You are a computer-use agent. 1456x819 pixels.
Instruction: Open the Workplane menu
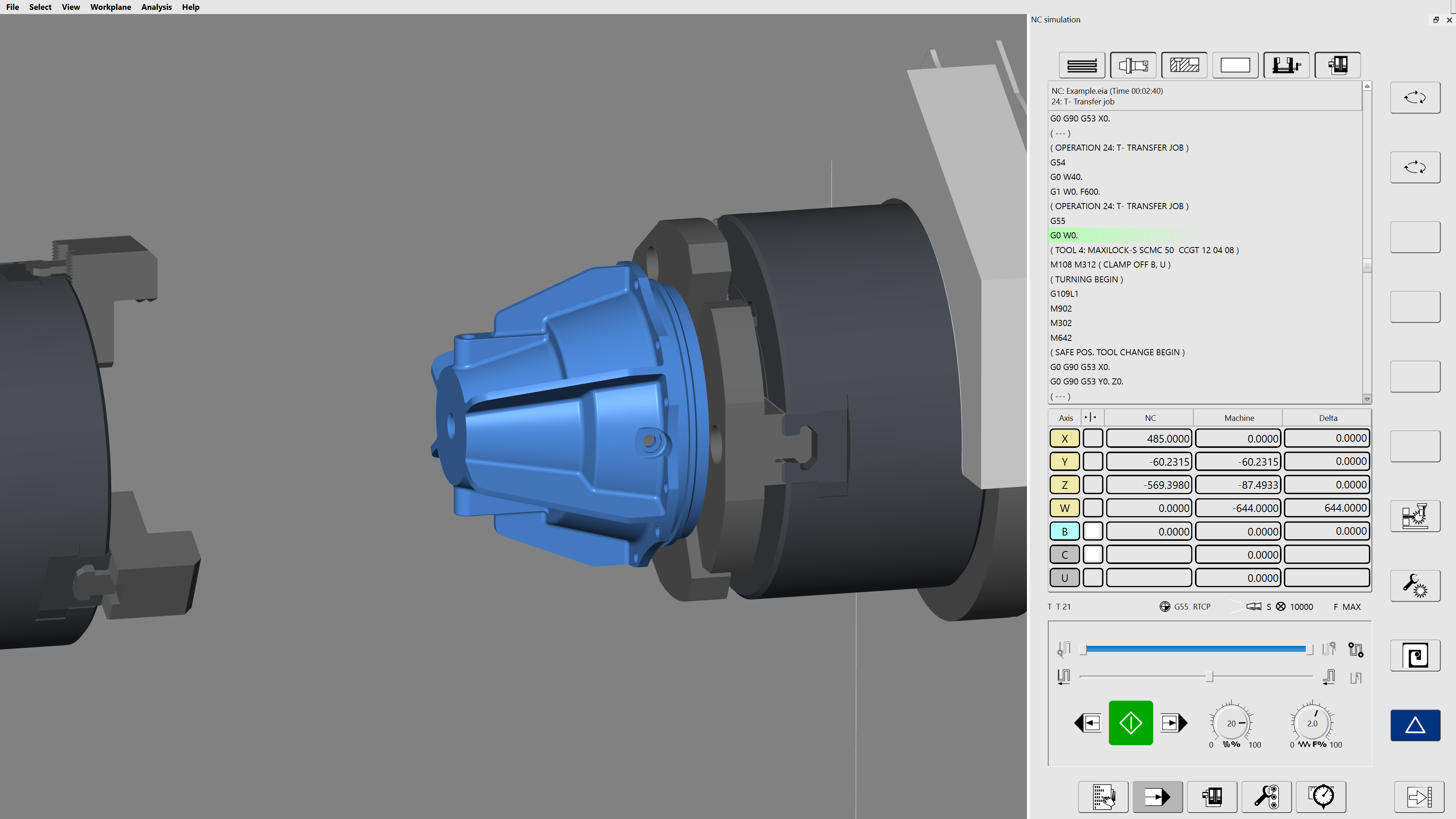click(110, 7)
